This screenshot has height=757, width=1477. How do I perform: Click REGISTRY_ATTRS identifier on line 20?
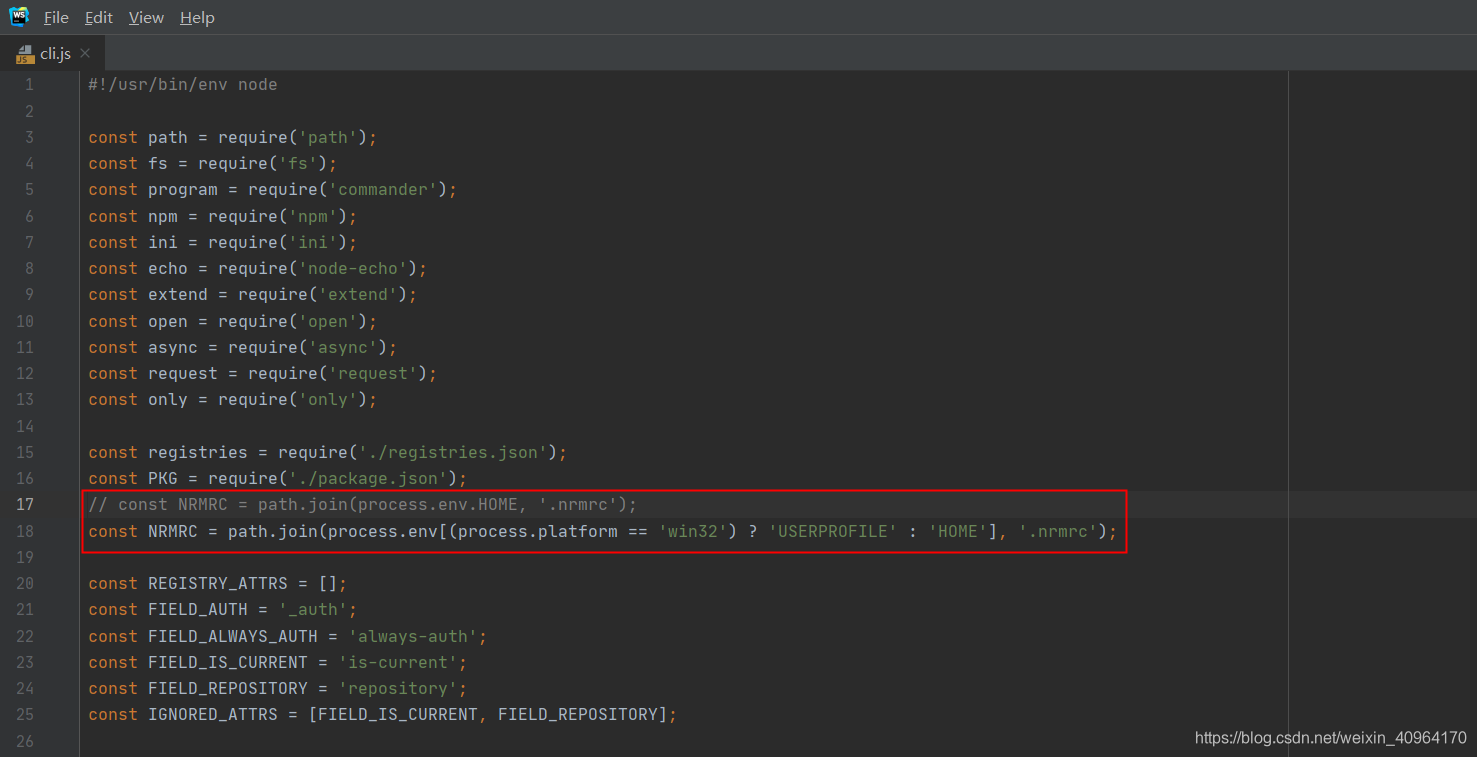218,583
